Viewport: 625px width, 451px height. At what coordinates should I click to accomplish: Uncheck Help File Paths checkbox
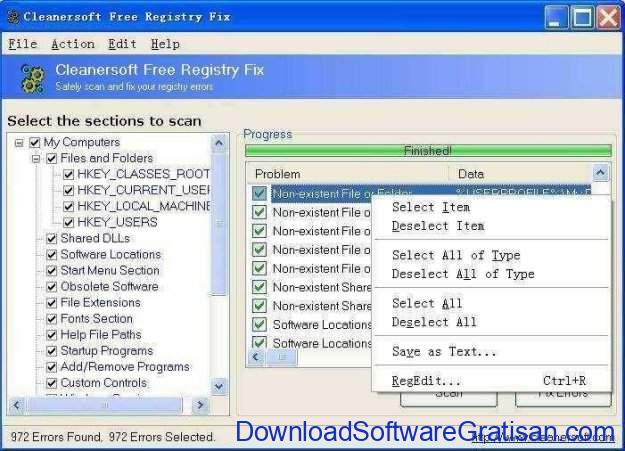[x=51, y=335]
